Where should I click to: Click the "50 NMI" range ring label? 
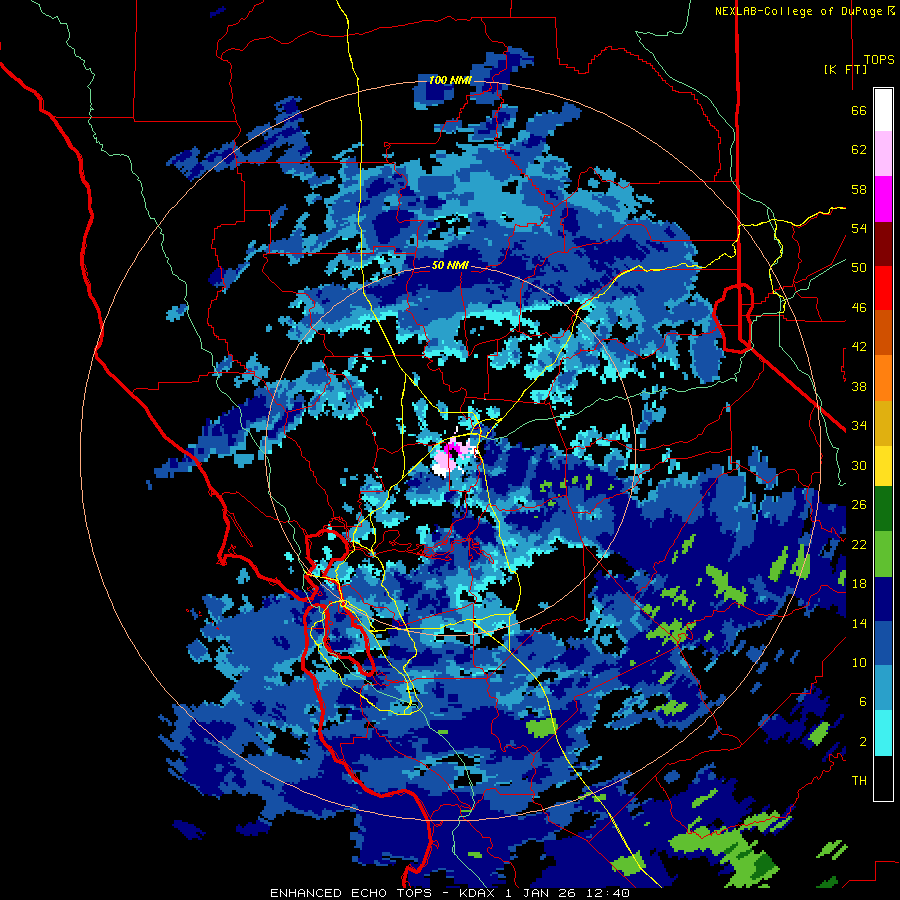(x=450, y=265)
